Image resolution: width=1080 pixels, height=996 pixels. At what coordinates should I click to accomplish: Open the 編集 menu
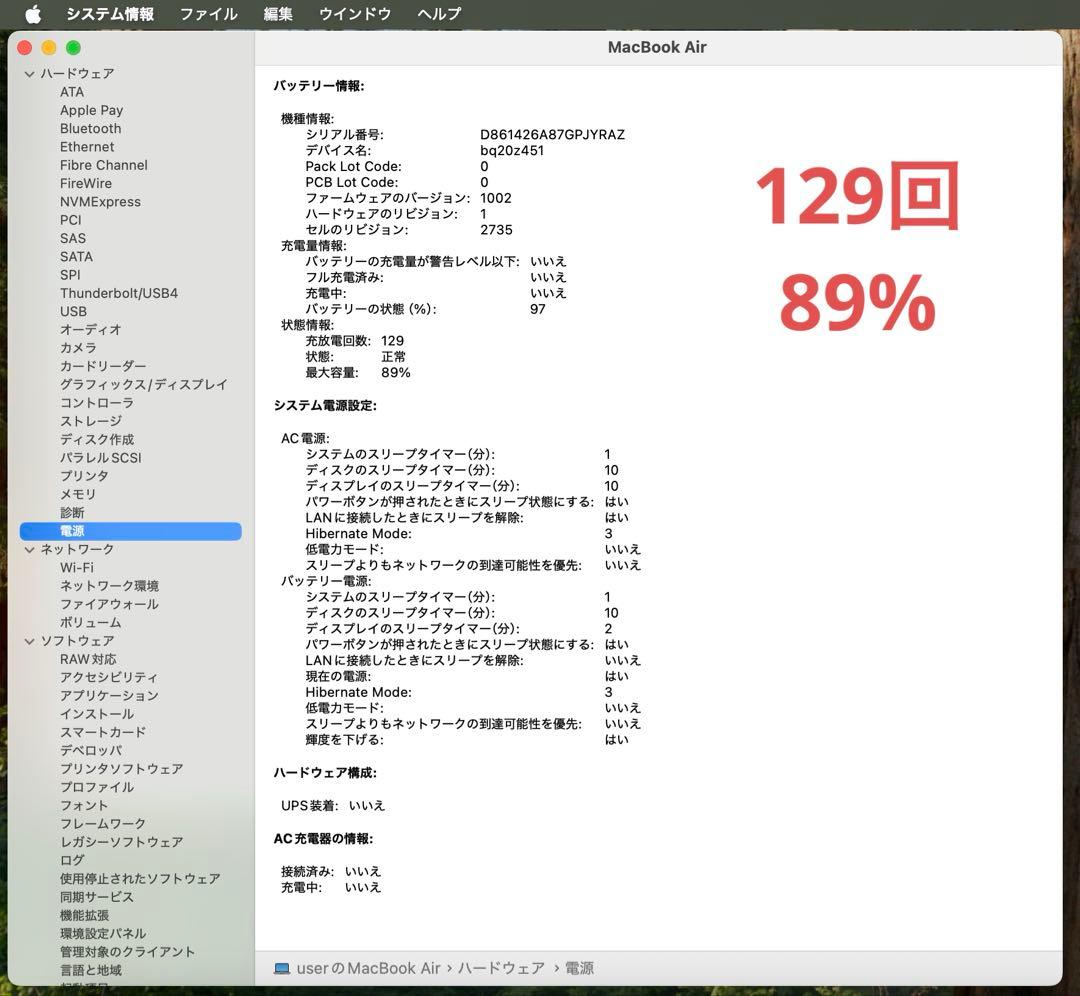click(276, 14)
